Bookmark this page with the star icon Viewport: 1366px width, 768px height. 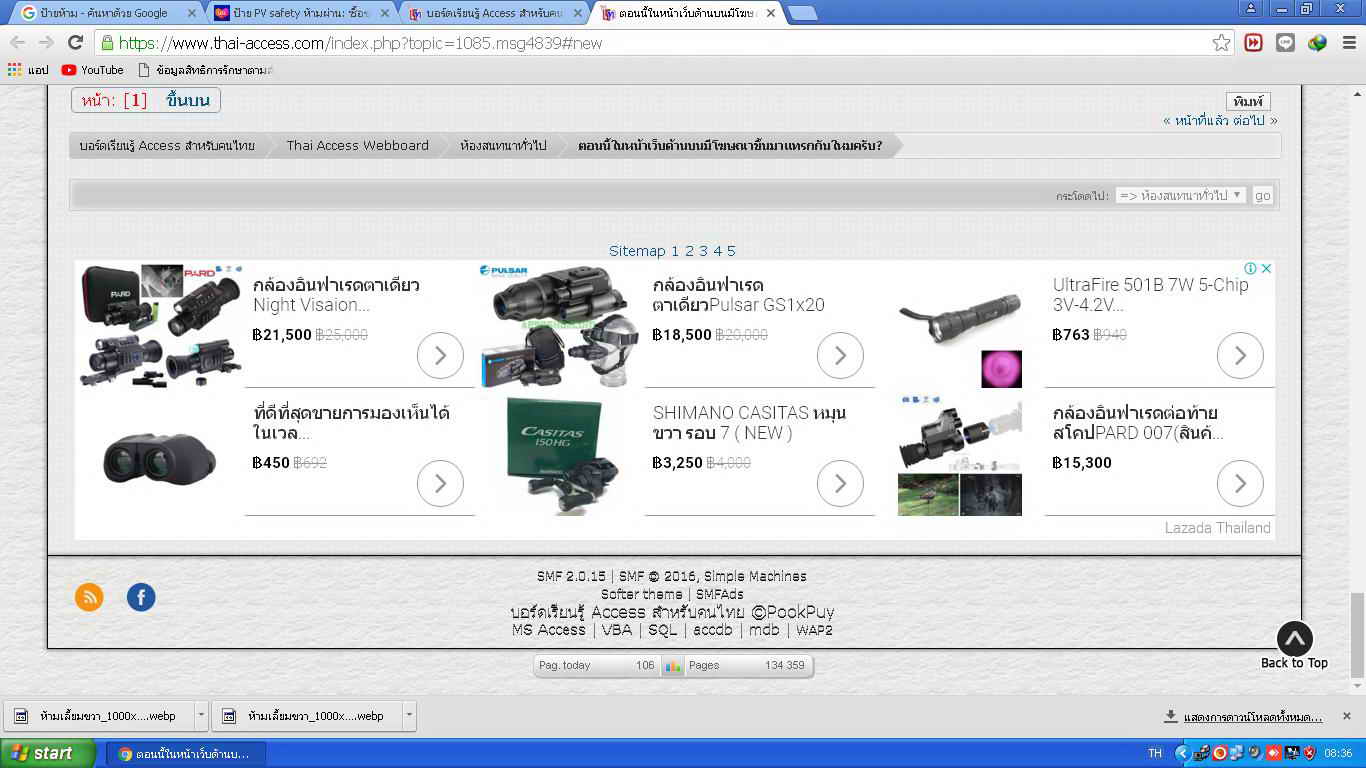coord(1221,43)
